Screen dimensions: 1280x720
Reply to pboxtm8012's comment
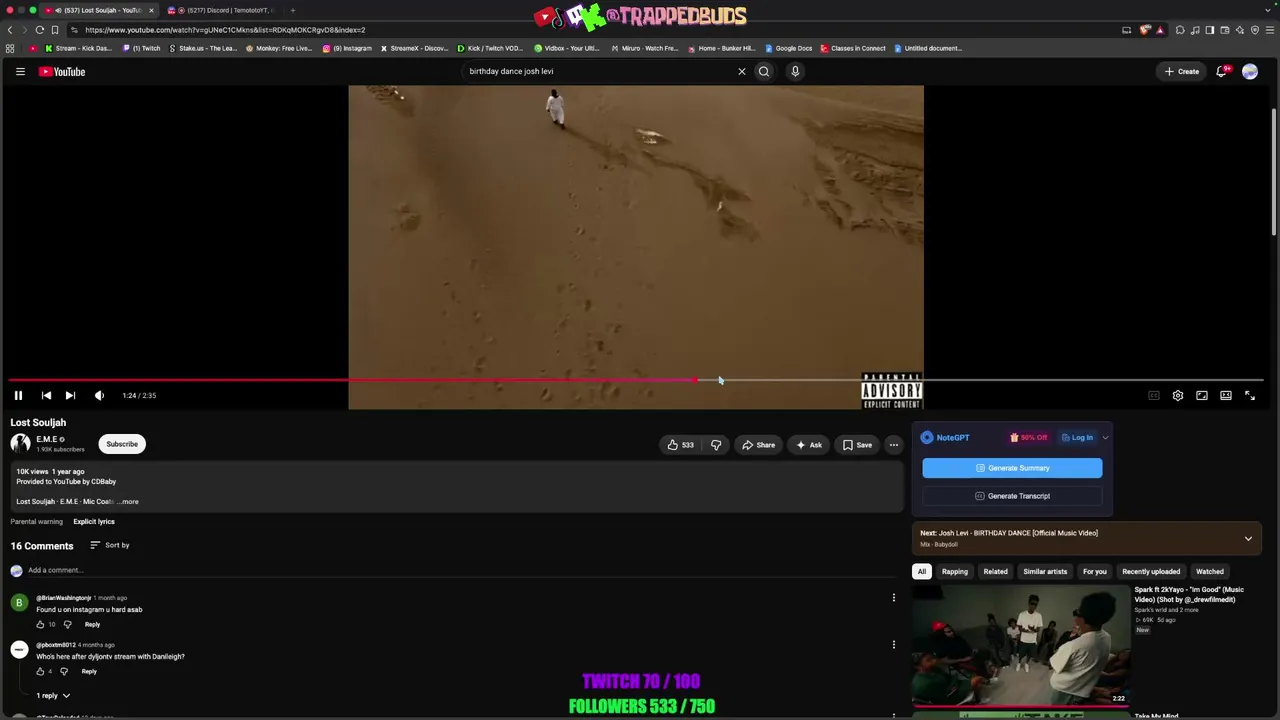89,672
